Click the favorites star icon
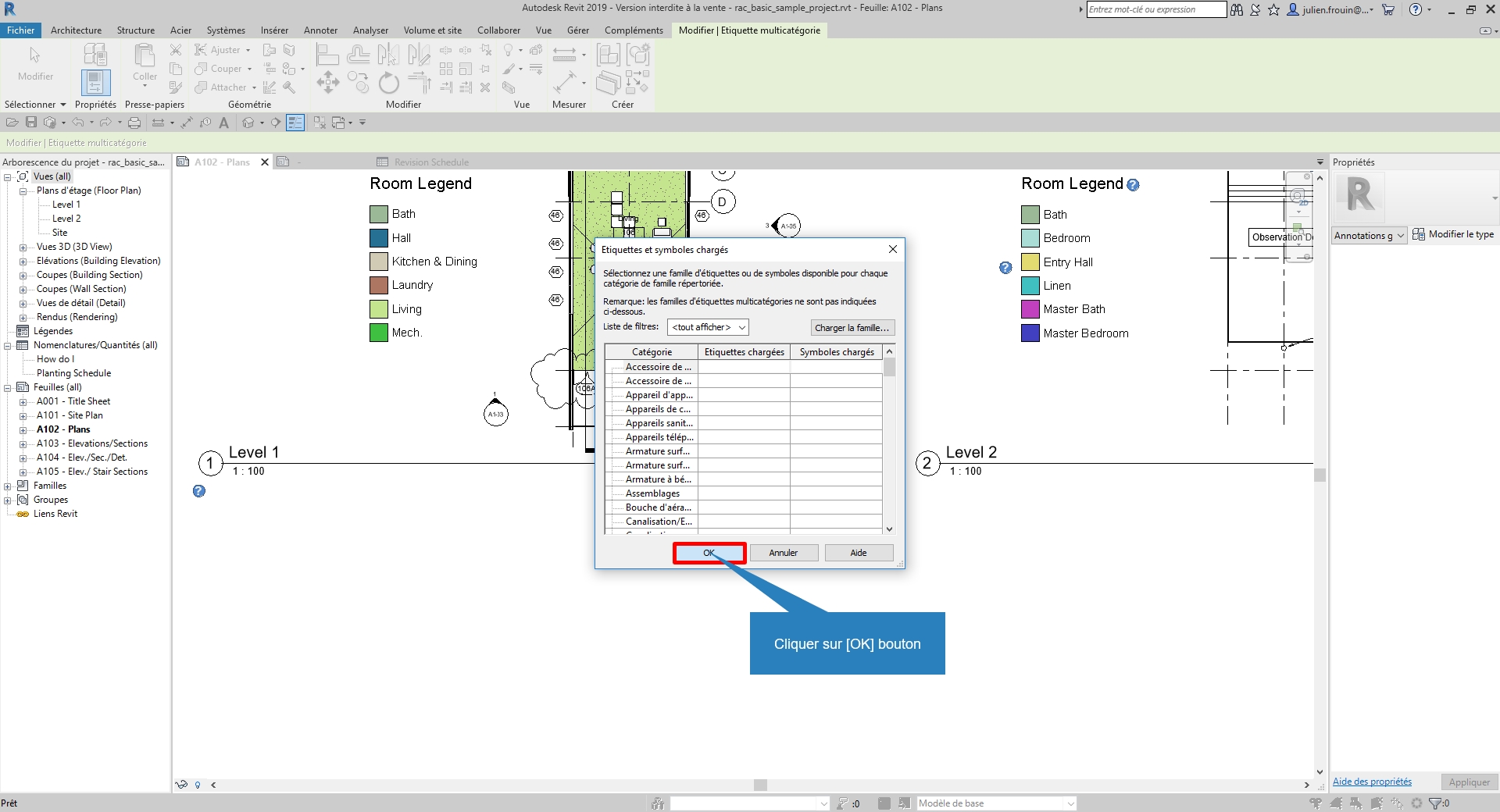This screenshot has height=812, width=1500. (1273, 10)
